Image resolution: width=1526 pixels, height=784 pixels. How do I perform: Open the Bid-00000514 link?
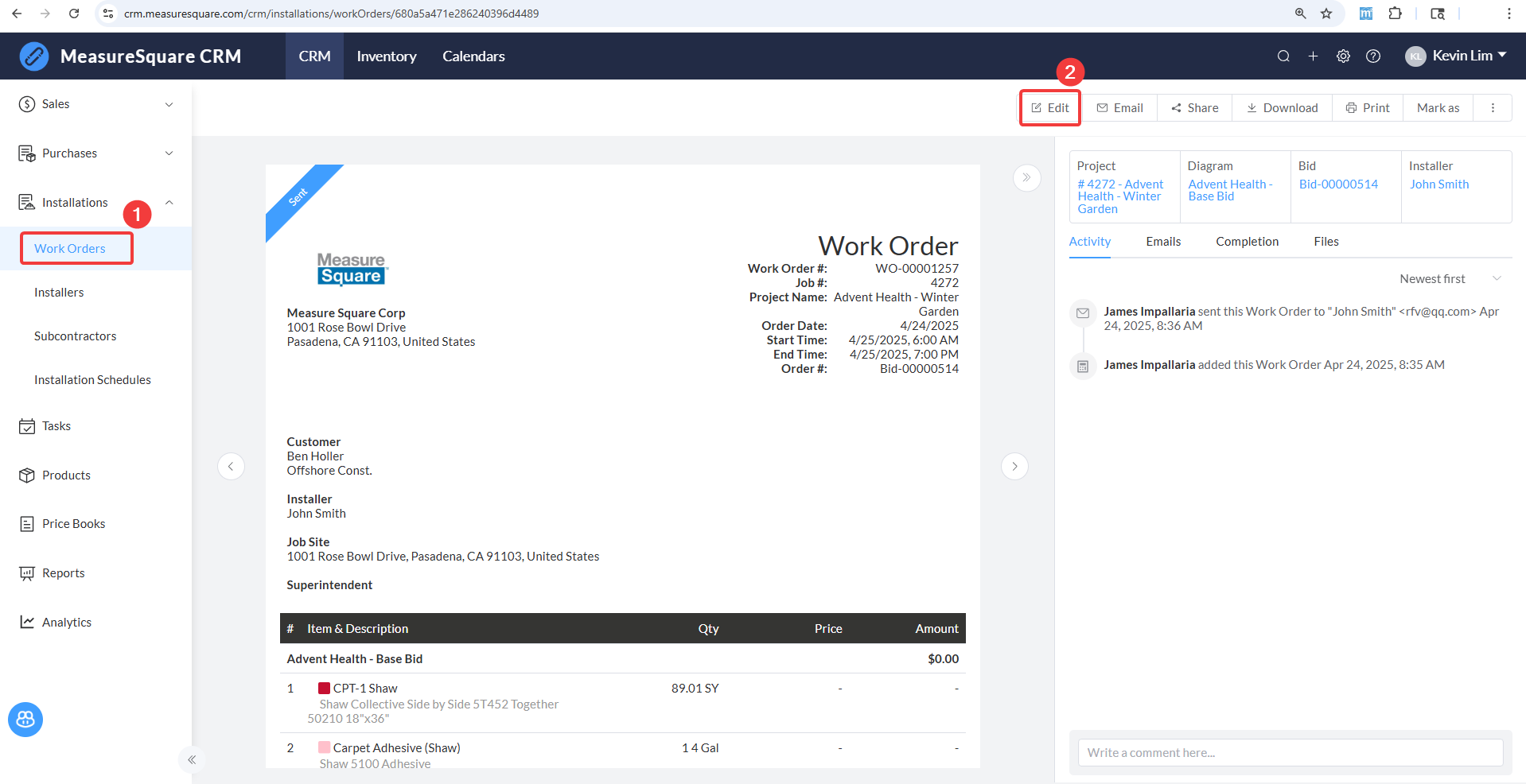coord(1338,184)
